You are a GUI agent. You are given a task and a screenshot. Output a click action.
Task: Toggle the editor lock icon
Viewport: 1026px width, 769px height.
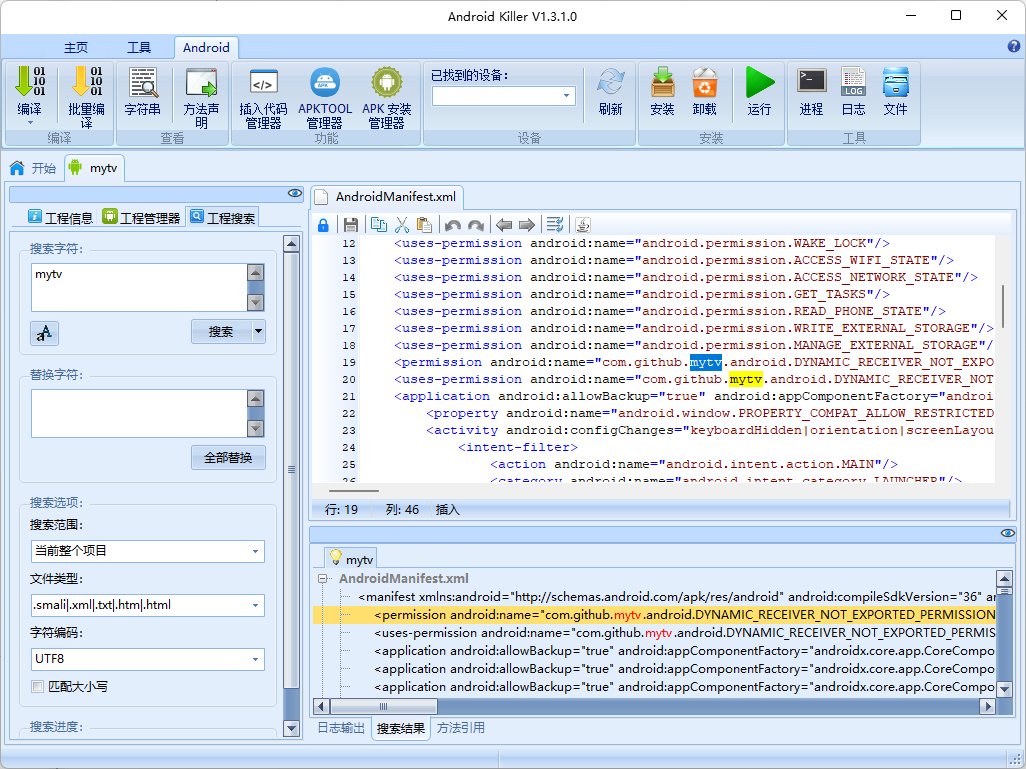pos(323,225)
